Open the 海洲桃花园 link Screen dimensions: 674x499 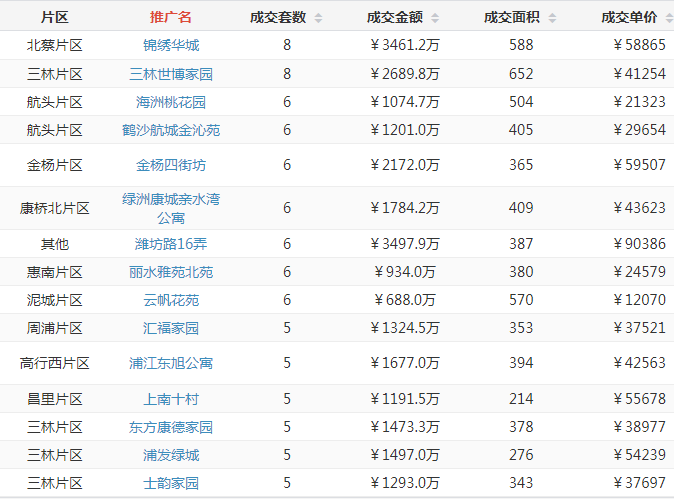[171, 102]
